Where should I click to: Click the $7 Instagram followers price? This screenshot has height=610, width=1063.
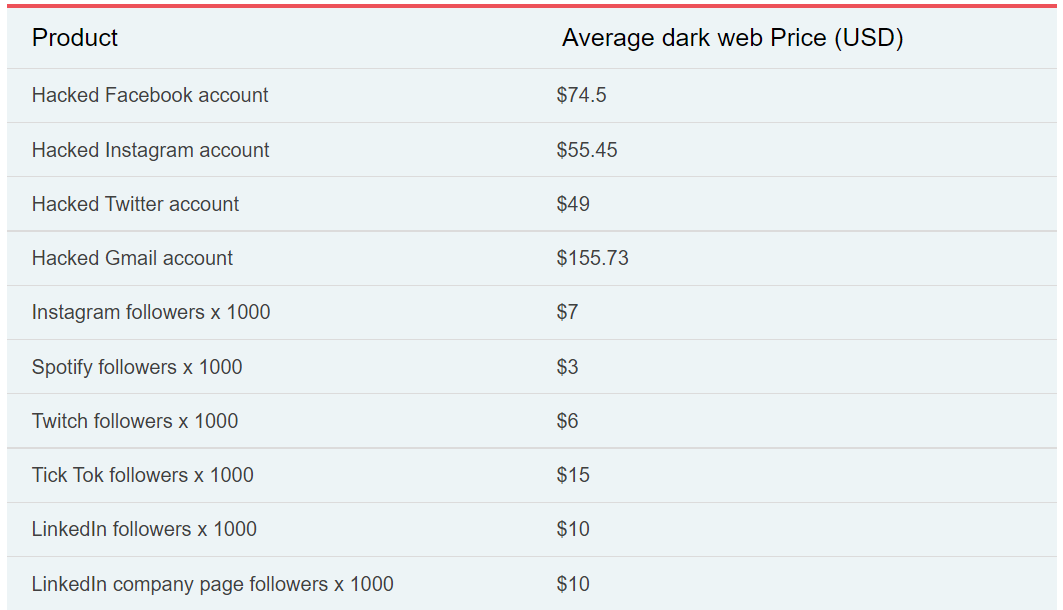[x=567, y=312]
